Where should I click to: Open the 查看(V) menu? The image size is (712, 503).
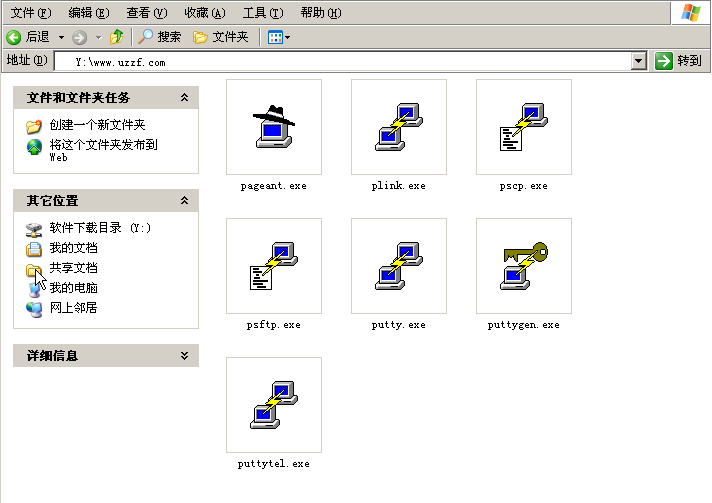click(x=147, y=13)
